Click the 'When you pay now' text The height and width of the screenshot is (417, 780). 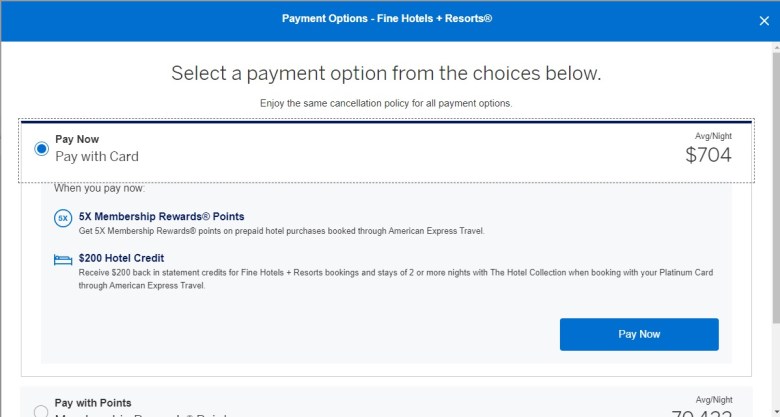tap(99, 188)
